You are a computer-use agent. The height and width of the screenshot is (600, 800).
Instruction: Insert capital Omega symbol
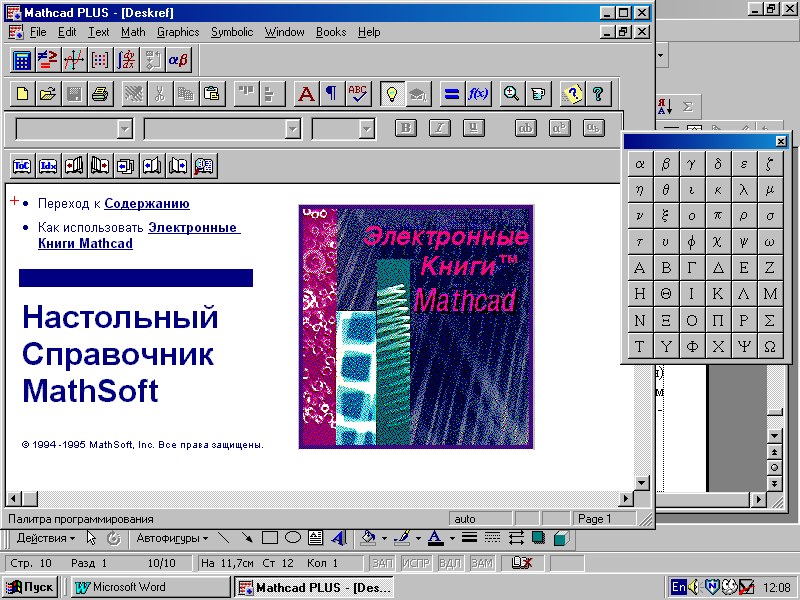pyautogui.click(x=770, y=346)
